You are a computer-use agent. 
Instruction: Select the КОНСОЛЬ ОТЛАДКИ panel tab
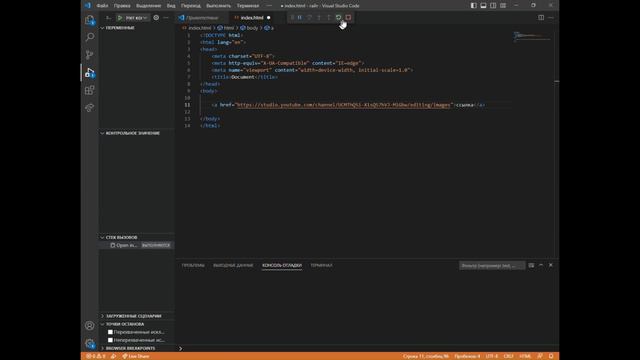pos(282,265)
